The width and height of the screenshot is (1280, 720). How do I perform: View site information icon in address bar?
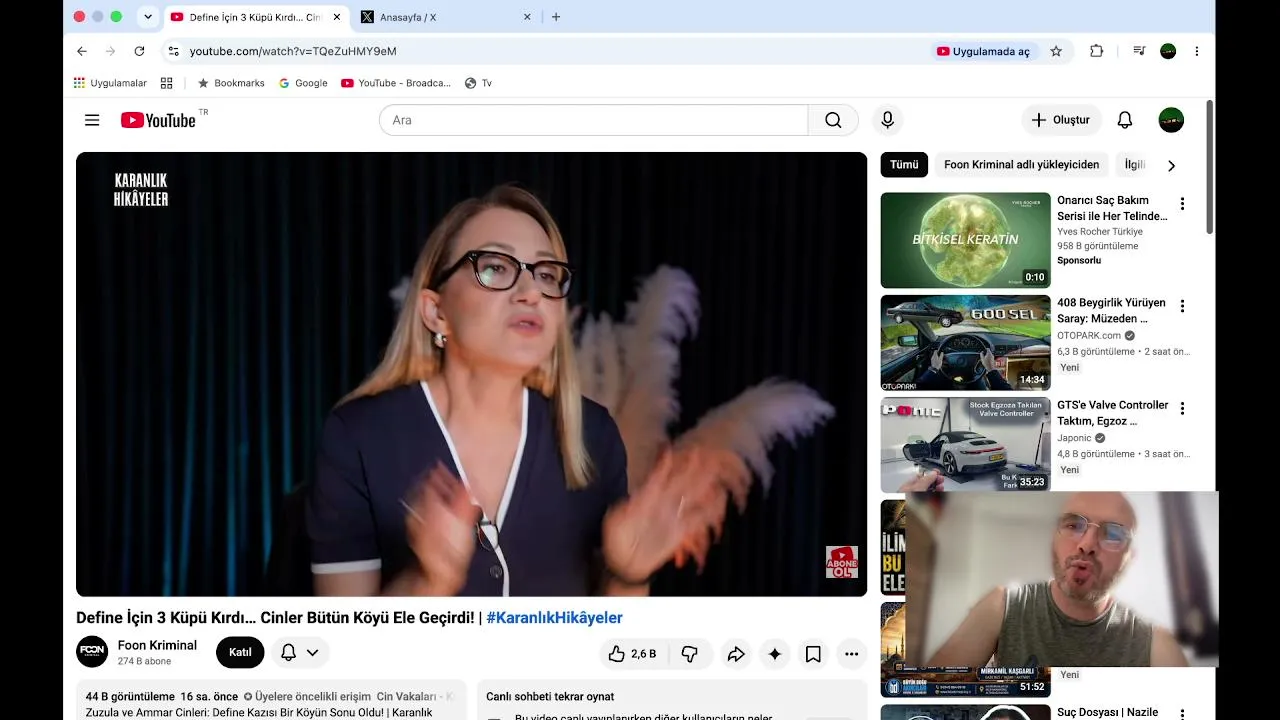(x=174, y=51)
